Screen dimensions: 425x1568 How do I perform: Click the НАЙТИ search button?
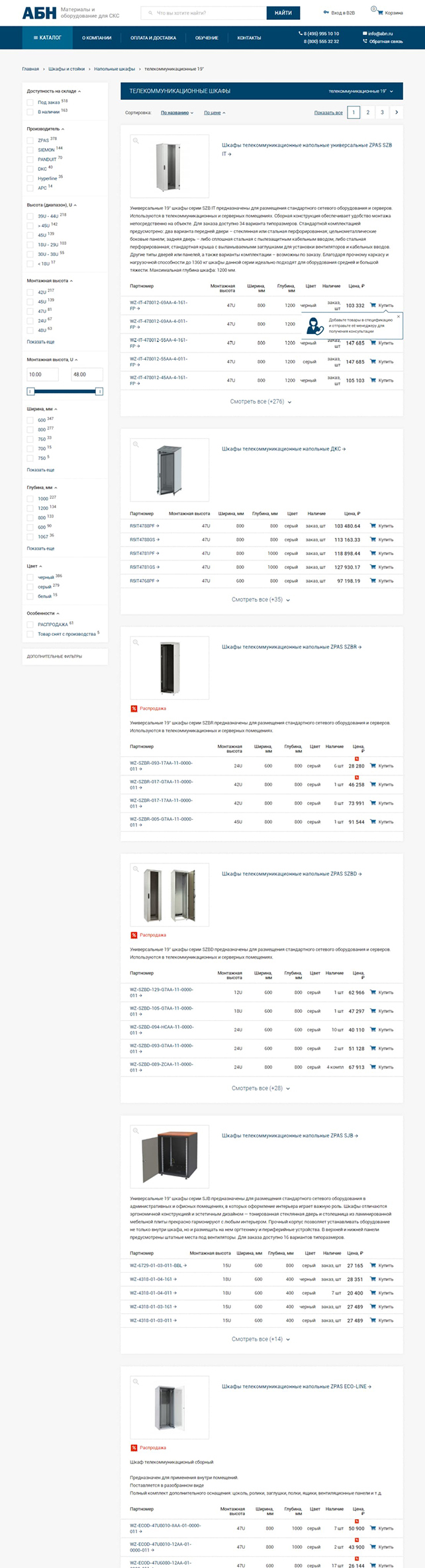(x=283, y=13)
